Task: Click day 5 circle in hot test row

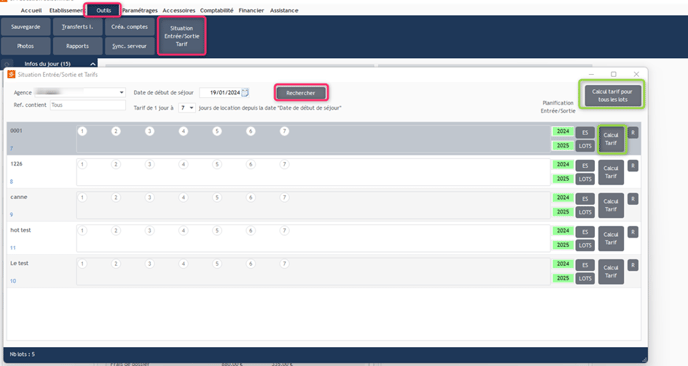Action: point(217,230)
